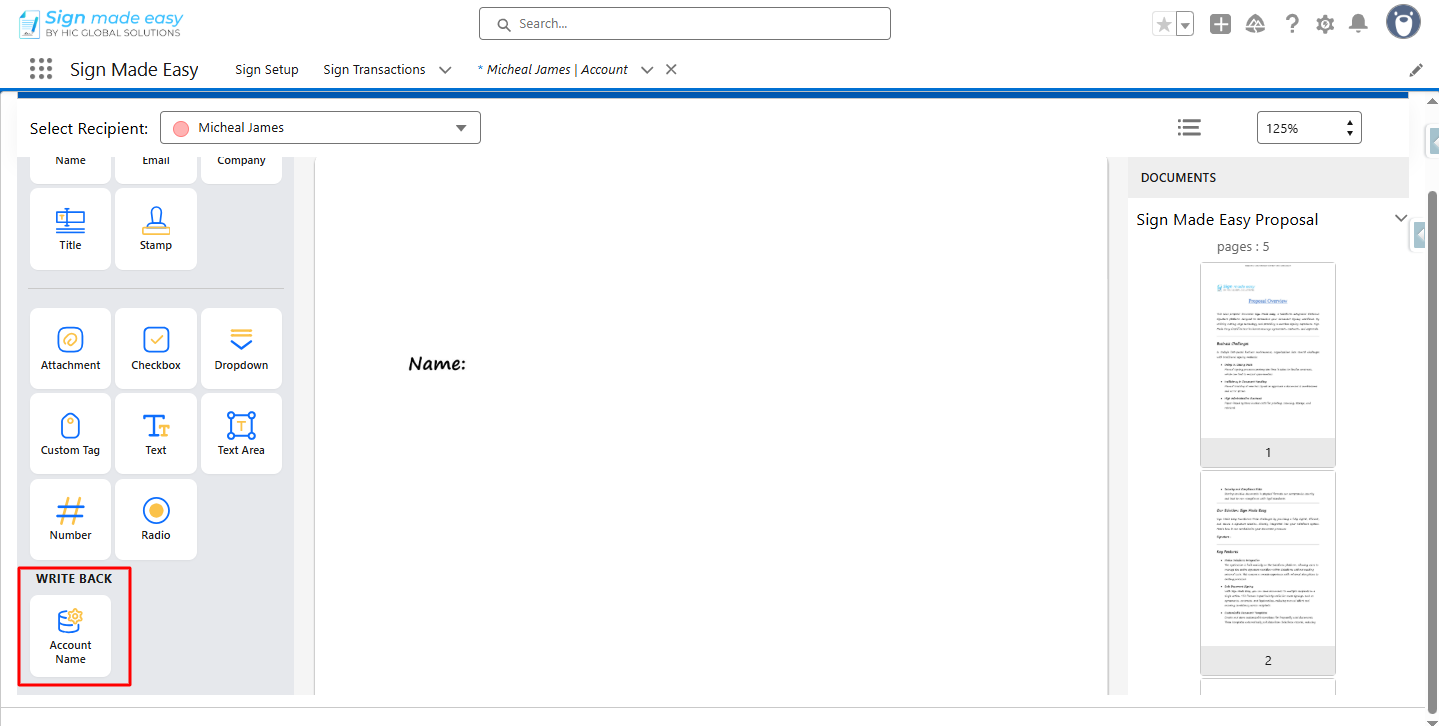
Task: Open the App Launcher grid icon
Action: [x=41, y=69]
